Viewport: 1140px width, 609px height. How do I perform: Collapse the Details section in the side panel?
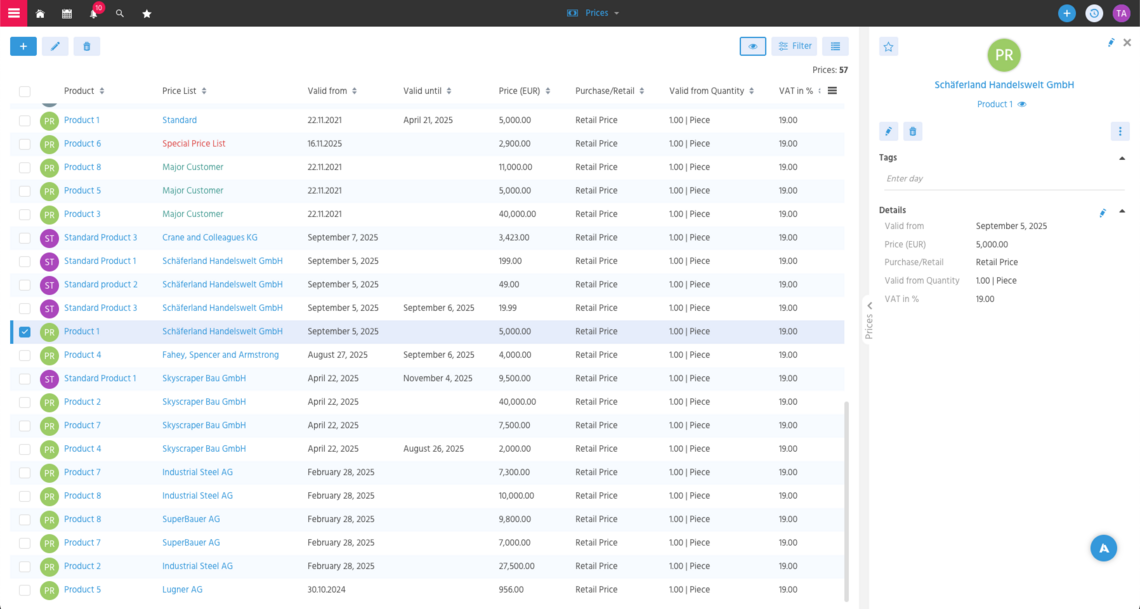point(1122,210)
